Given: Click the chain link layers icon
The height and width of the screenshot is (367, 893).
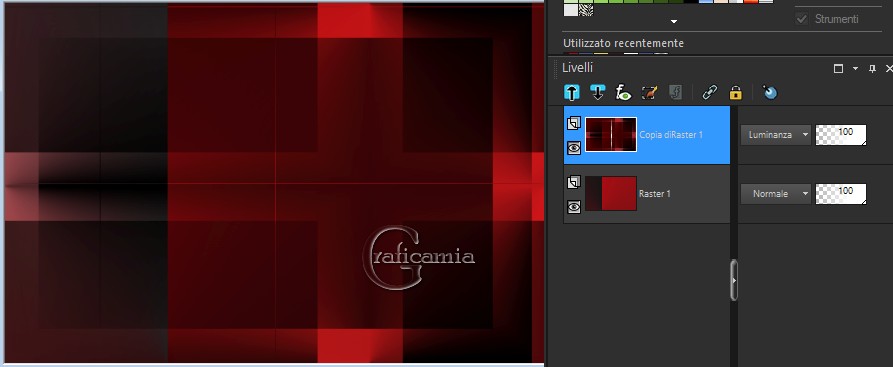Looking at the screenshot, I should point(710,92).
